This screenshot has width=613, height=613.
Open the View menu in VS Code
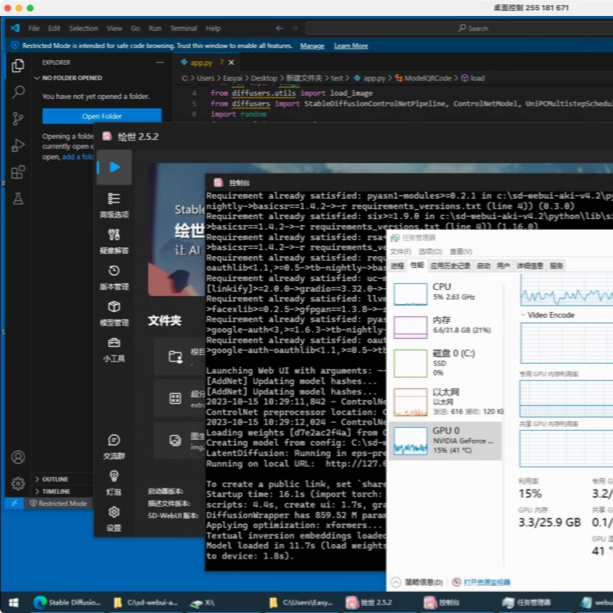[114, 28]
